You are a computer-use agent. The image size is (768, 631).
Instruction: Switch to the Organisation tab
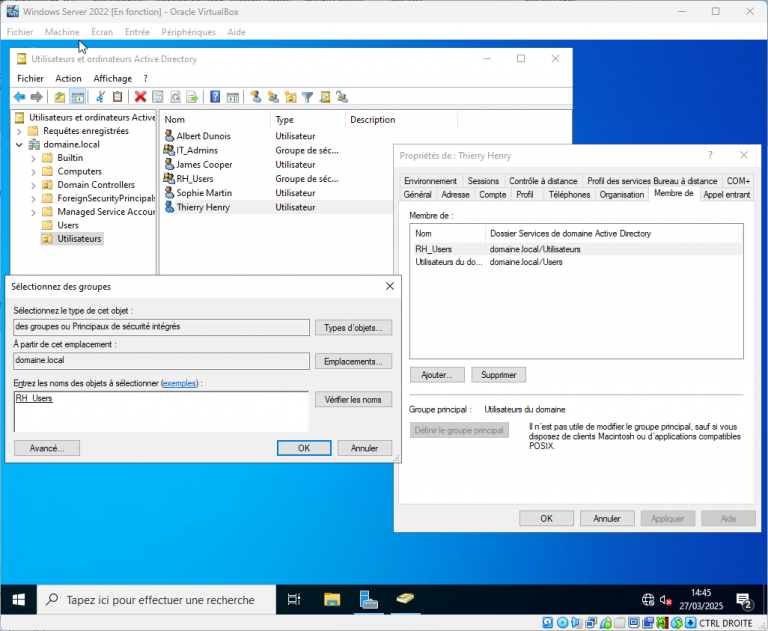(622, 194)
